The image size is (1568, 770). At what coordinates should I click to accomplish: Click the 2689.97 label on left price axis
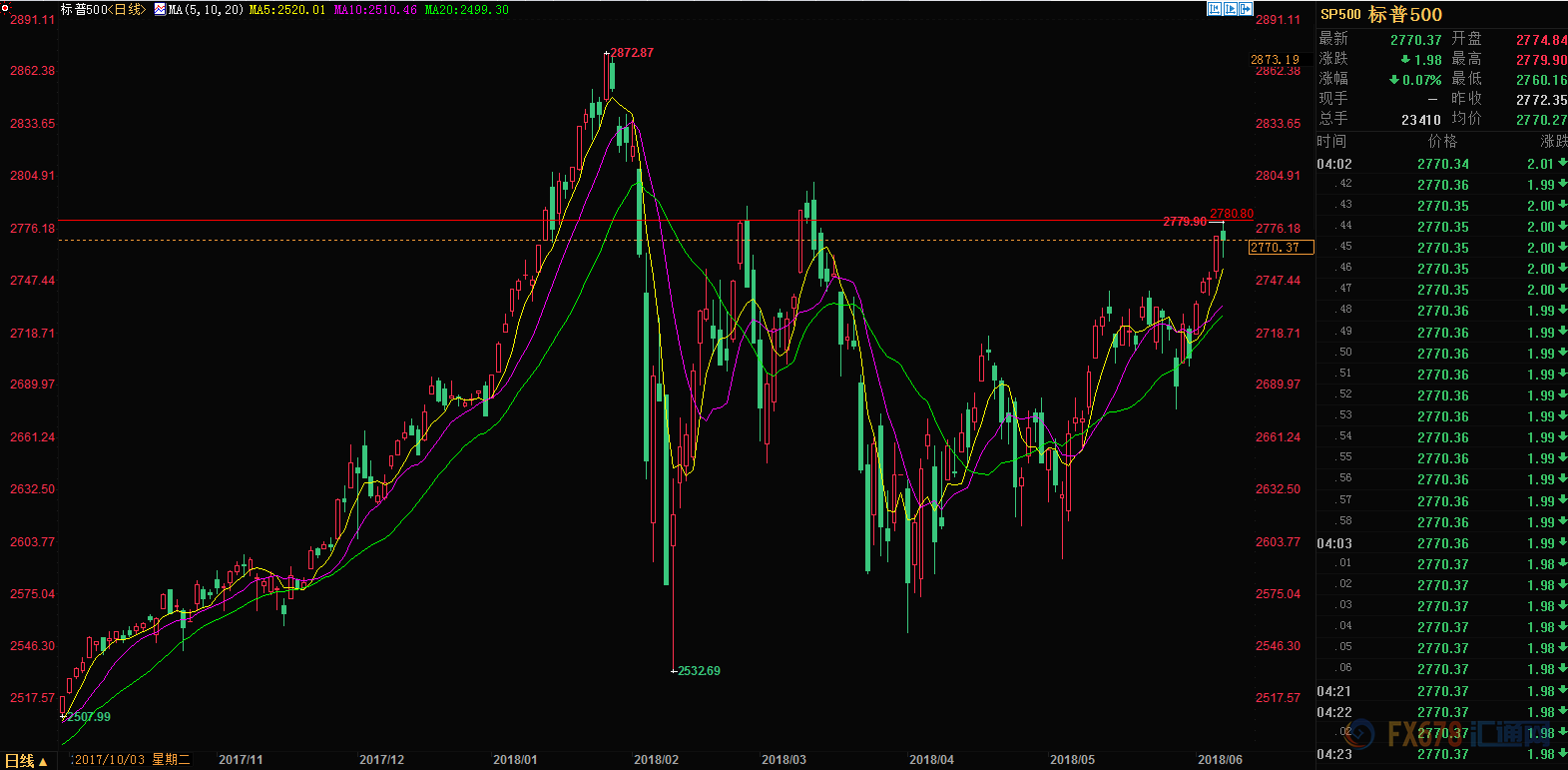[33, 385]
